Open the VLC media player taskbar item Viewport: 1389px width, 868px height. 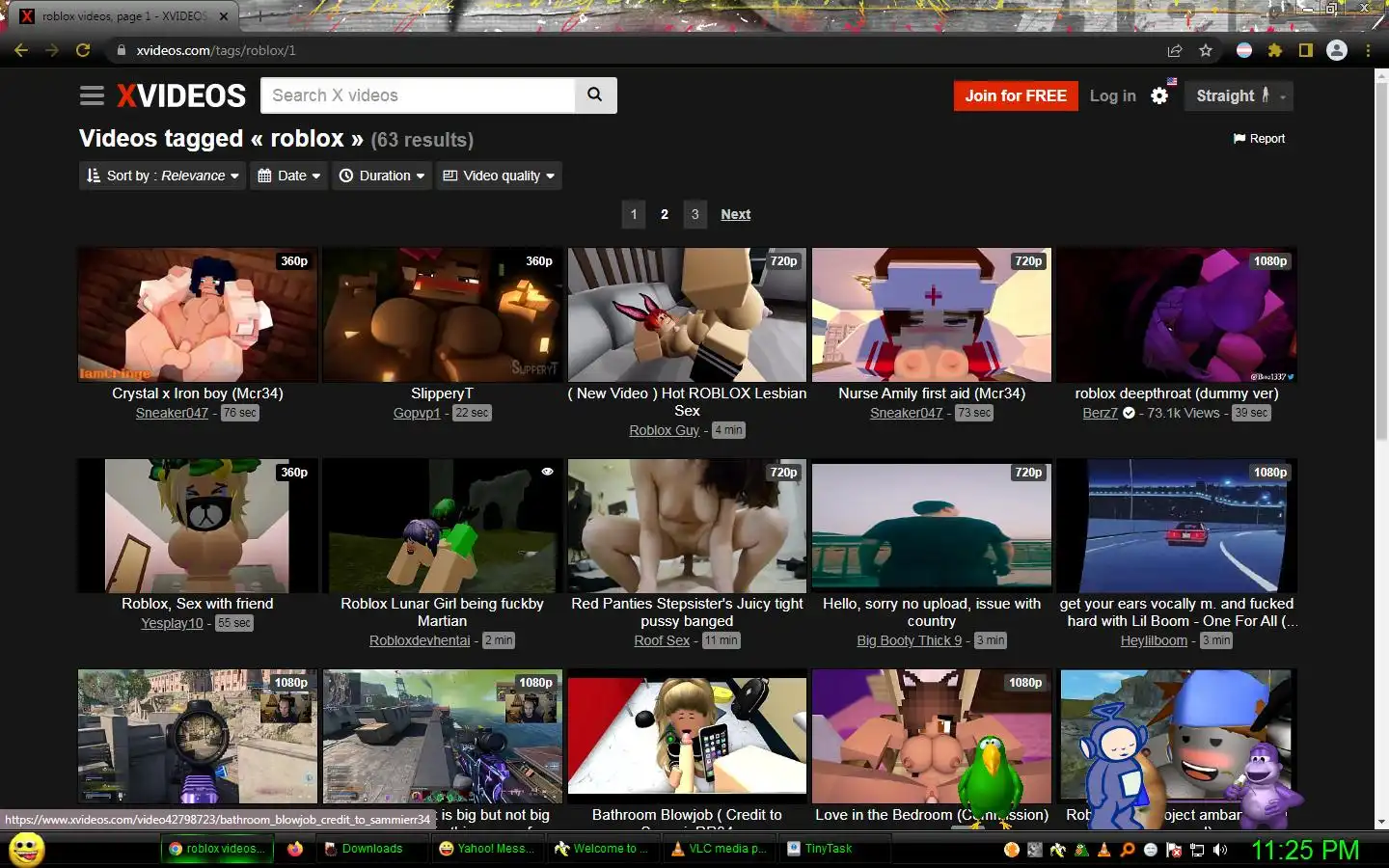coord(719,849)
